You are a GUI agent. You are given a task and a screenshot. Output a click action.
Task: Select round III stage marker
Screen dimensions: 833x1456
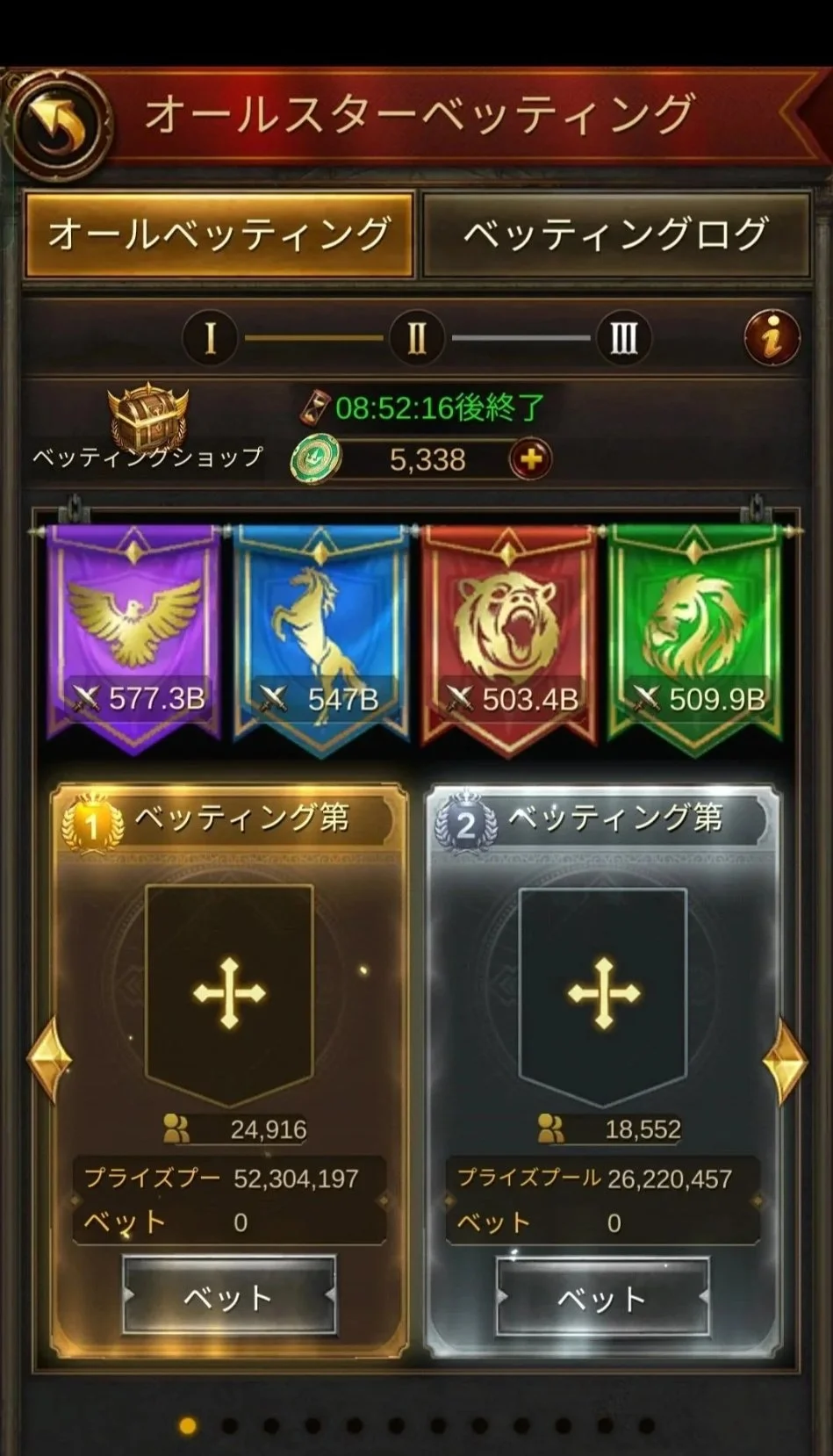[x=624, y=338]
